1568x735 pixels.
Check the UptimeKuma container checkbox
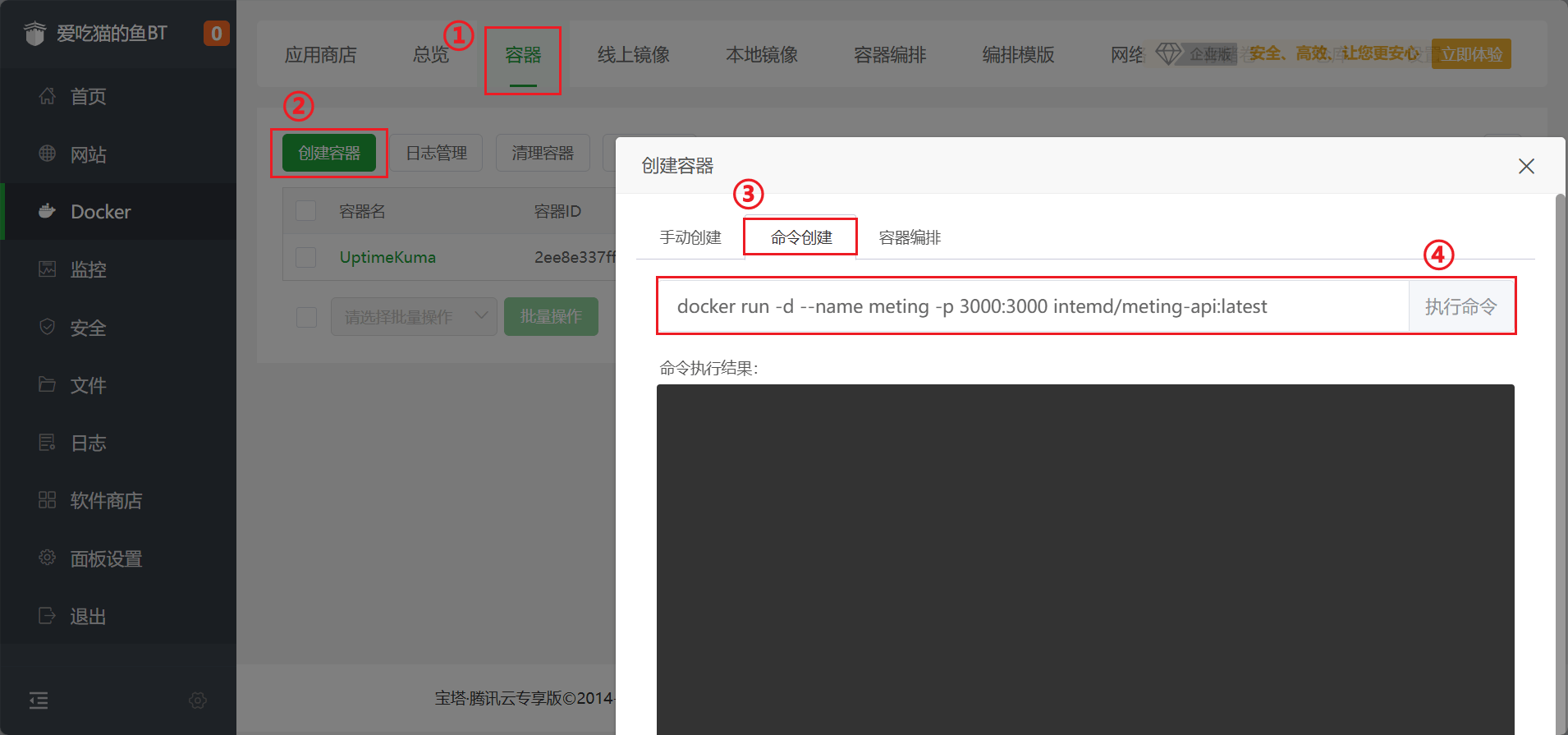pyautogui.click(x=306, y=257)
